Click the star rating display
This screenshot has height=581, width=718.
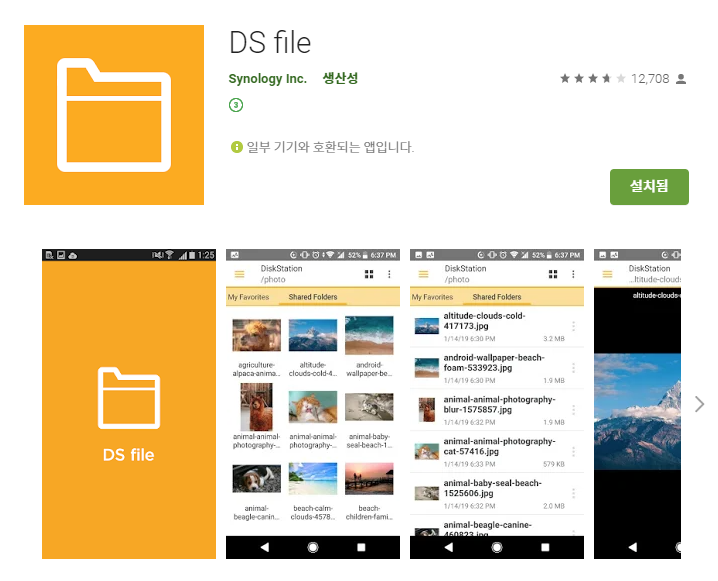pos(593,79)
